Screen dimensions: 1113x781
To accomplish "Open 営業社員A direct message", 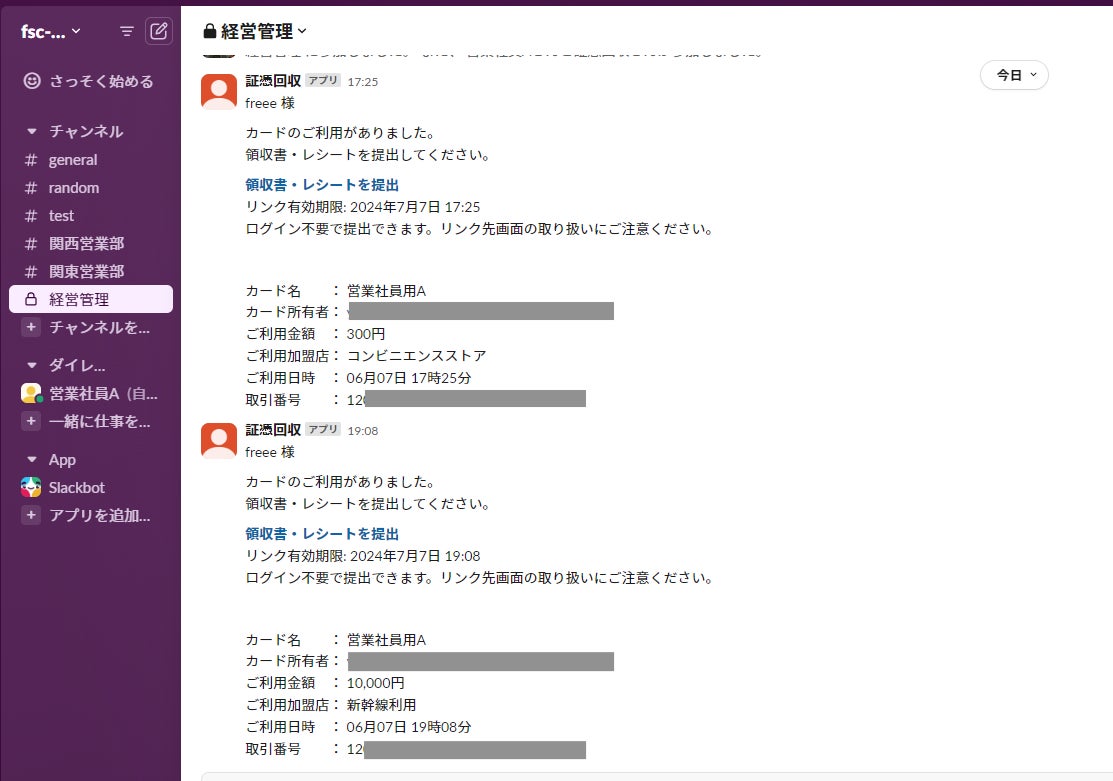I will [x=103, y=393].
